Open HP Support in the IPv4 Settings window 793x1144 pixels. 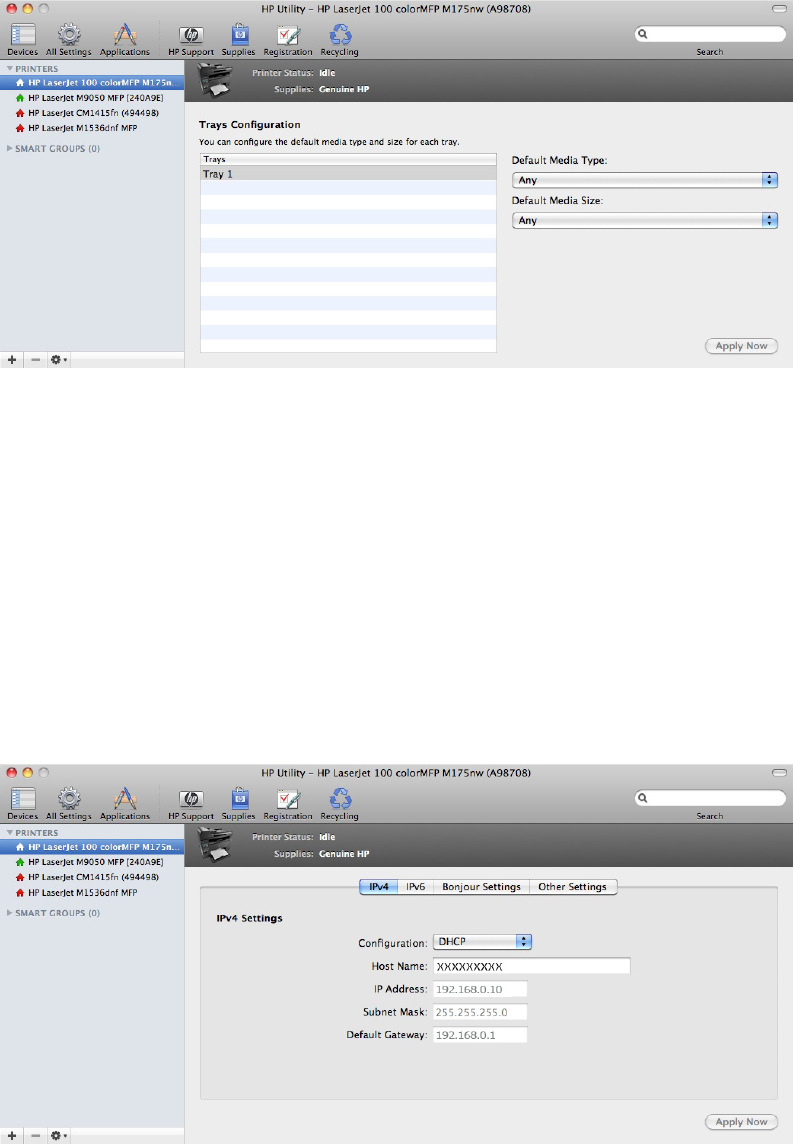click(191, 803)
